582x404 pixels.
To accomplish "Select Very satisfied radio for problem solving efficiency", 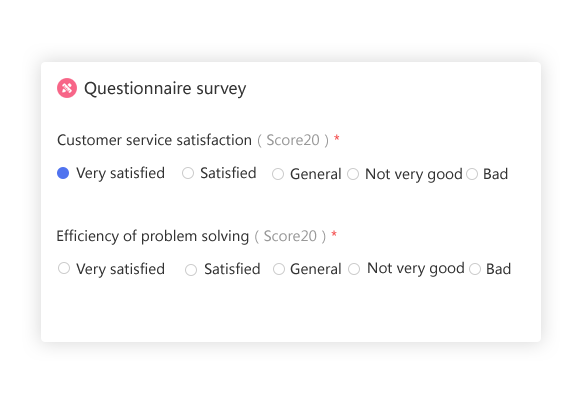I will pyautogui.click(x=64, y=268).
